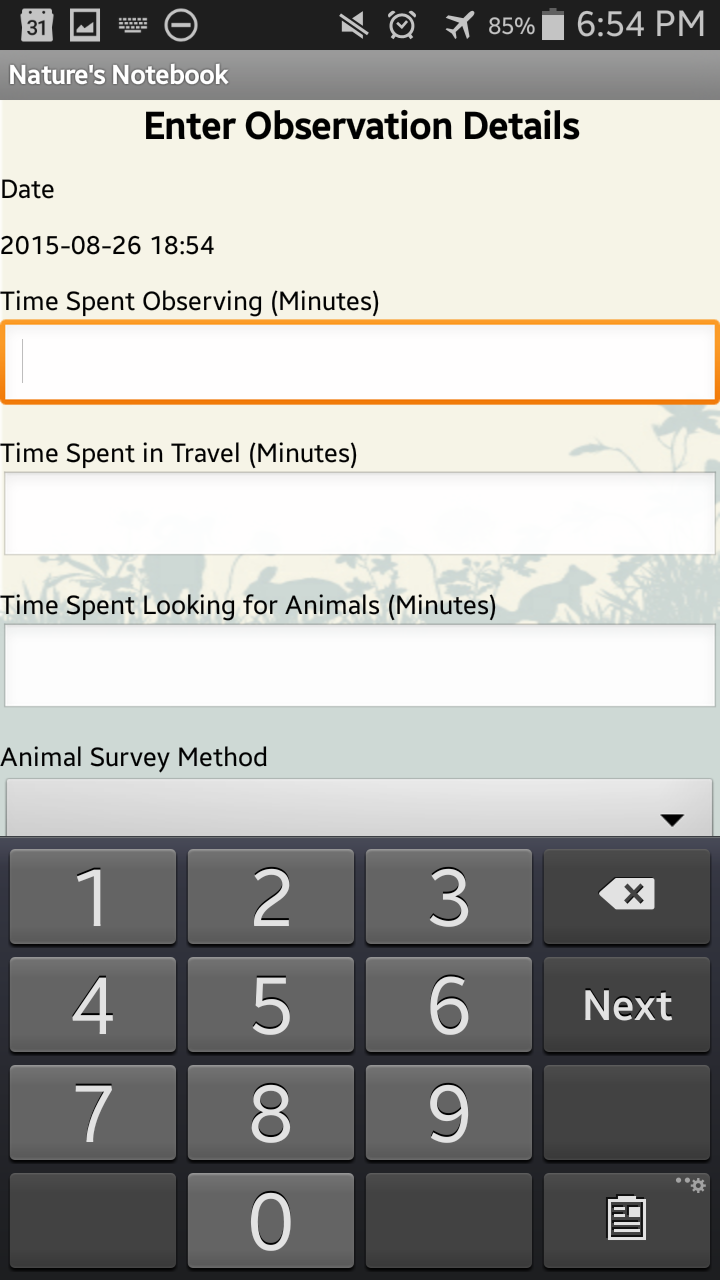
Task: Tap the alarm clock status icon
Action: [x=402, y=25]
